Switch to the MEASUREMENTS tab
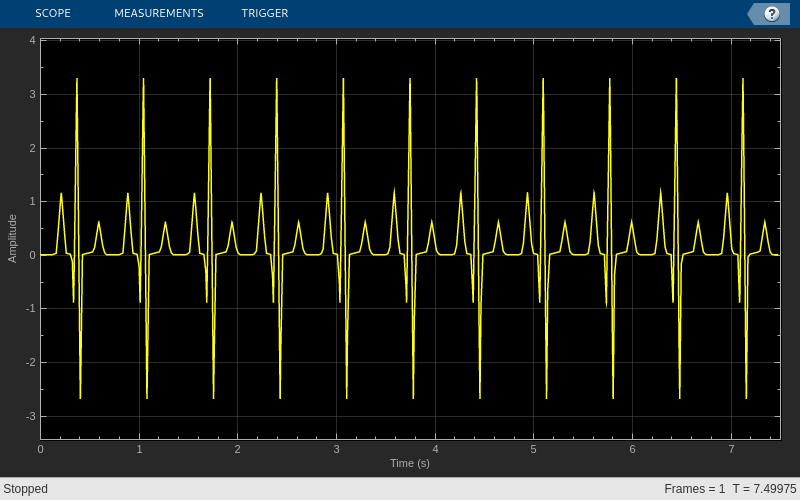Screen dimensions: 800x500 159,13
